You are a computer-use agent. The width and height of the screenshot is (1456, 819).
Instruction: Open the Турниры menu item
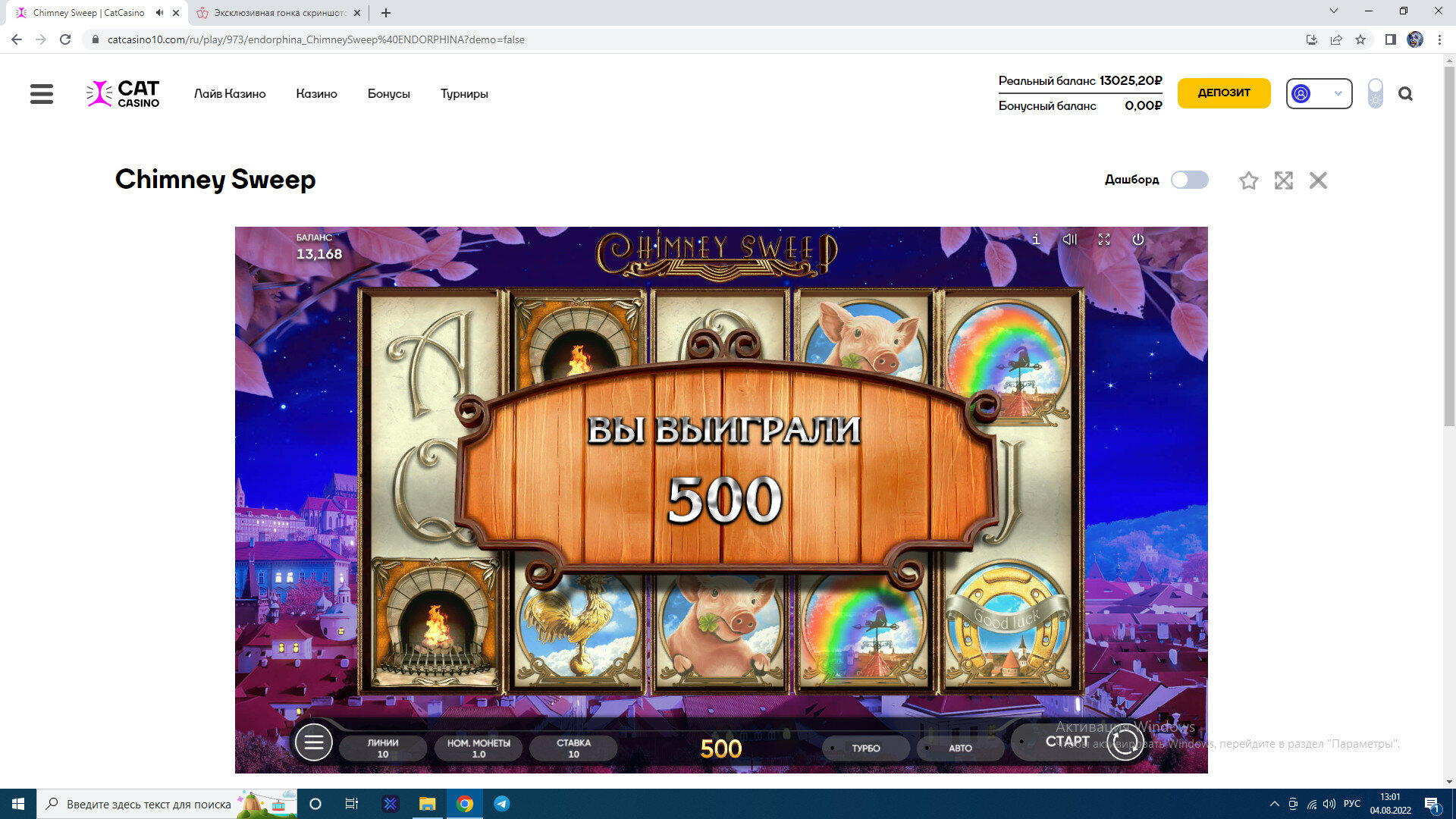pyautogui.click(x=464, y=94)
